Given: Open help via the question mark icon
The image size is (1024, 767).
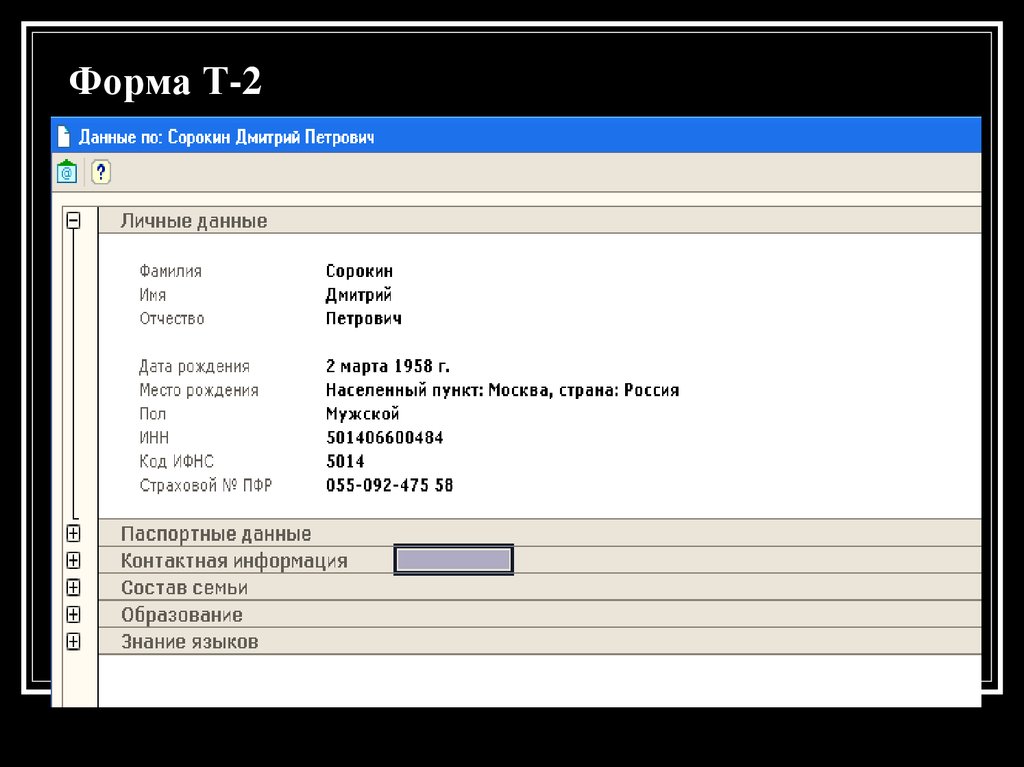Looking at the screenshot, I should pyautogui.click(x=99, y=171).
